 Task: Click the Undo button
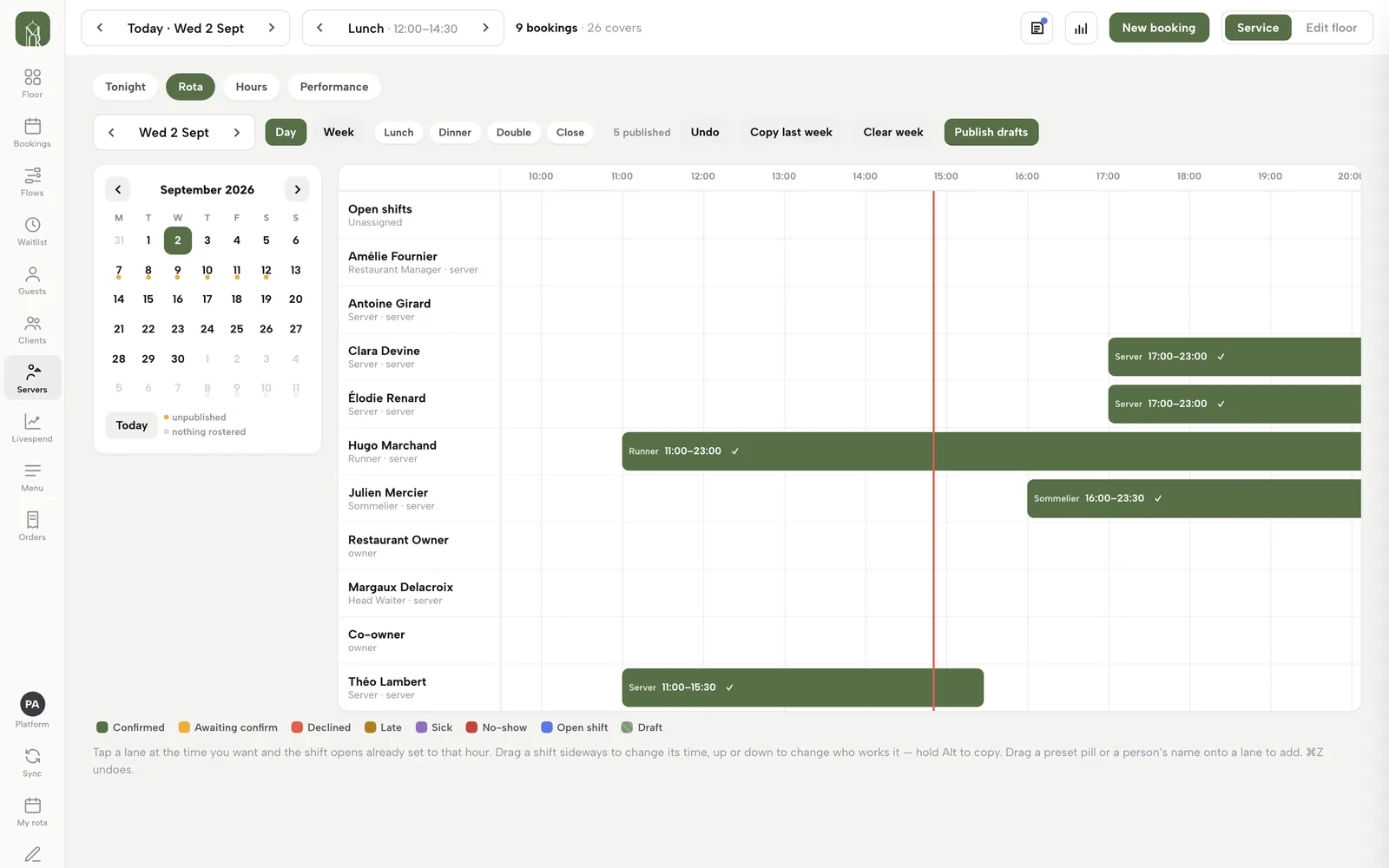pyautogui.click(x=705, y=132)
